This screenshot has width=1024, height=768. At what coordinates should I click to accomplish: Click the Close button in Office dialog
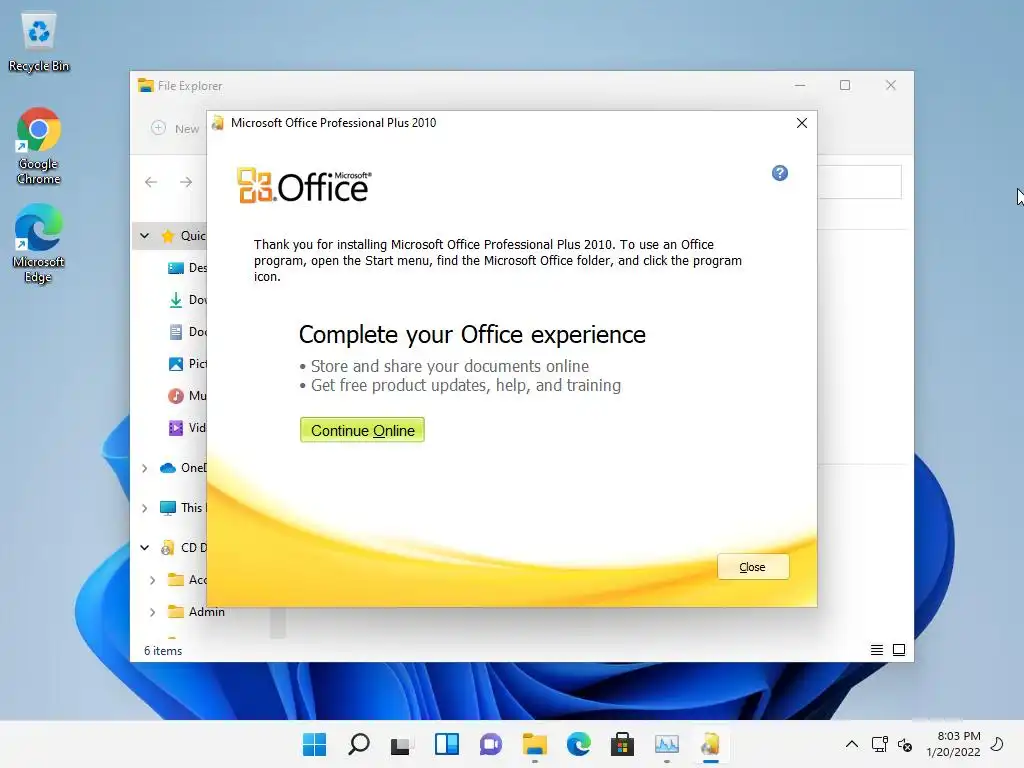click(x=752, y=567)
